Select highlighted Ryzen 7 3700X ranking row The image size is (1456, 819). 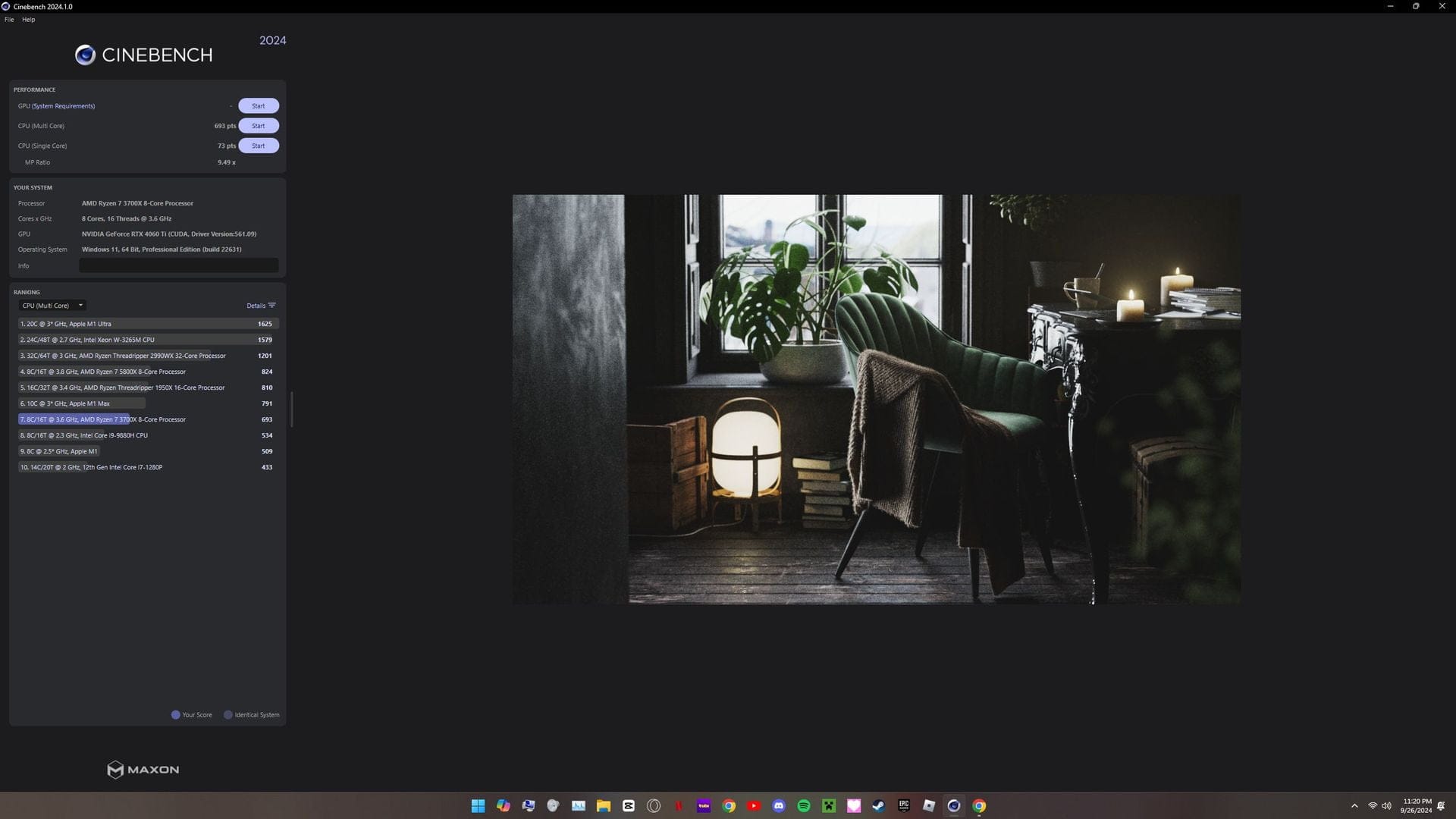pos(148,419)
